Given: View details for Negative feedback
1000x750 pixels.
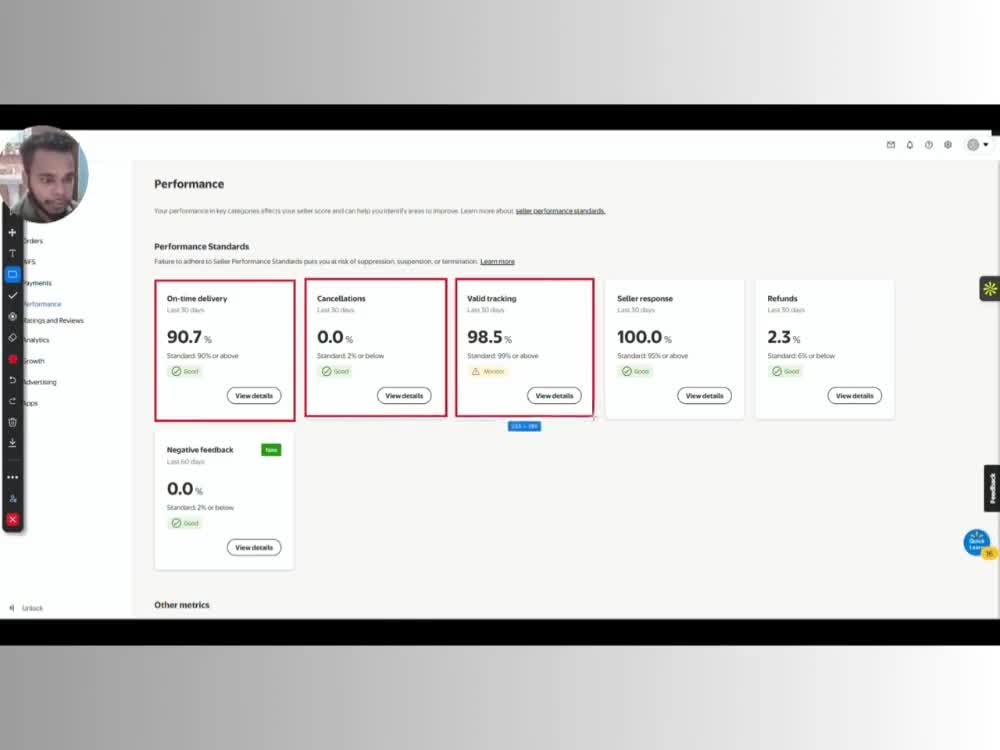Looking at the screenshot, I should point(254,548).
